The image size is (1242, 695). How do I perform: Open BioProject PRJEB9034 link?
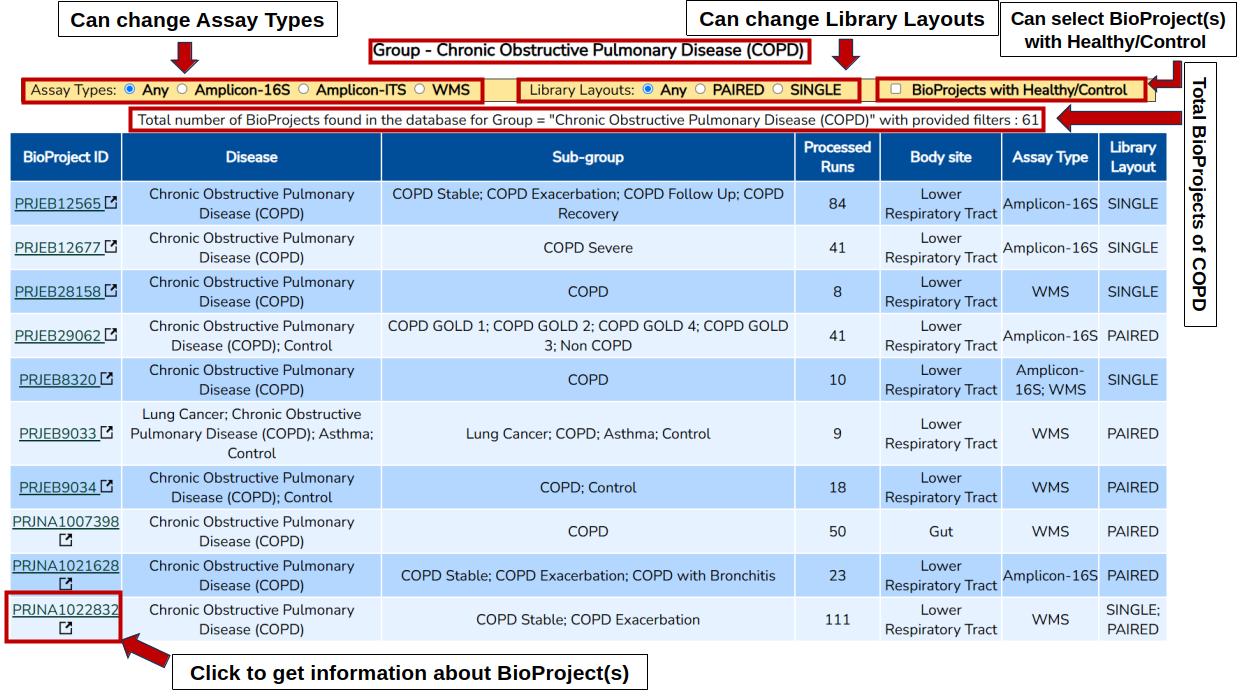58,488
